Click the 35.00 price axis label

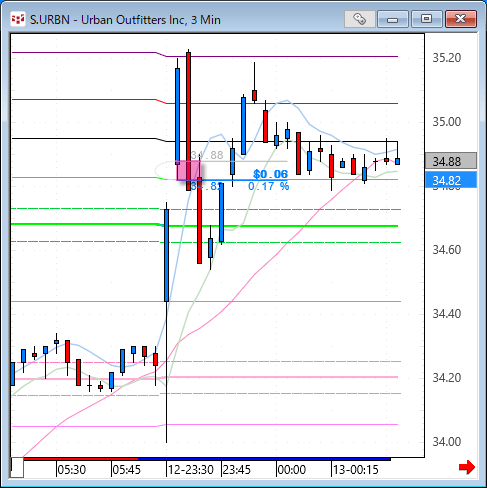click(x=447, y=122)
